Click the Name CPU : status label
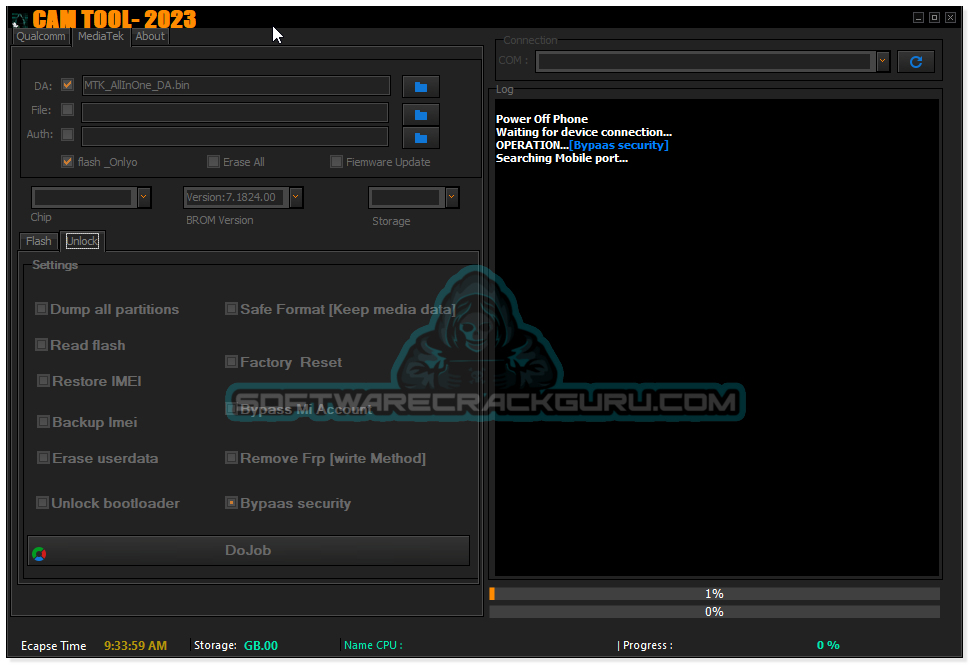 (x=373, y=645)
